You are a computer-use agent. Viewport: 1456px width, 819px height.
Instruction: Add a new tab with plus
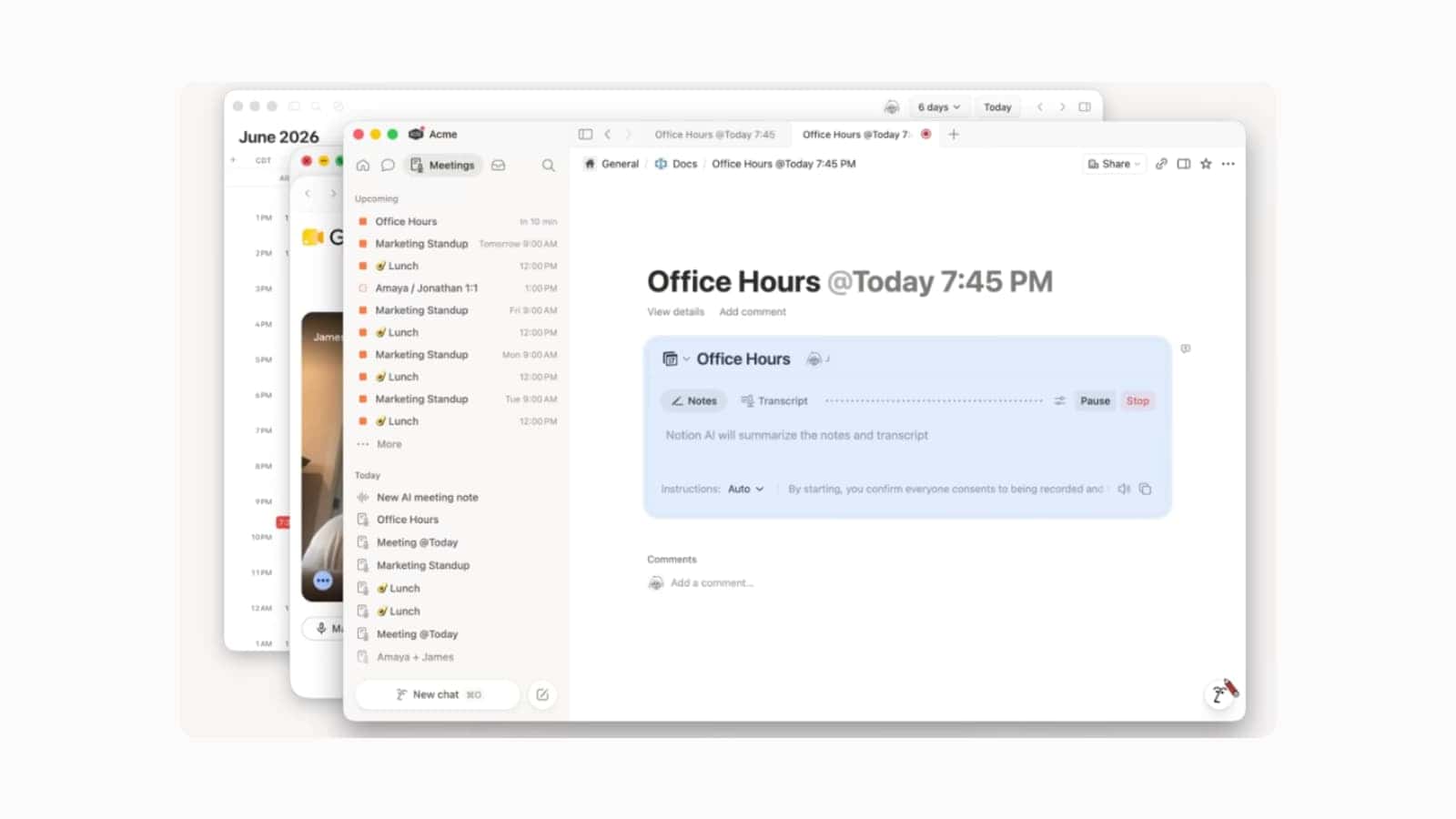(x=954, y=134)
